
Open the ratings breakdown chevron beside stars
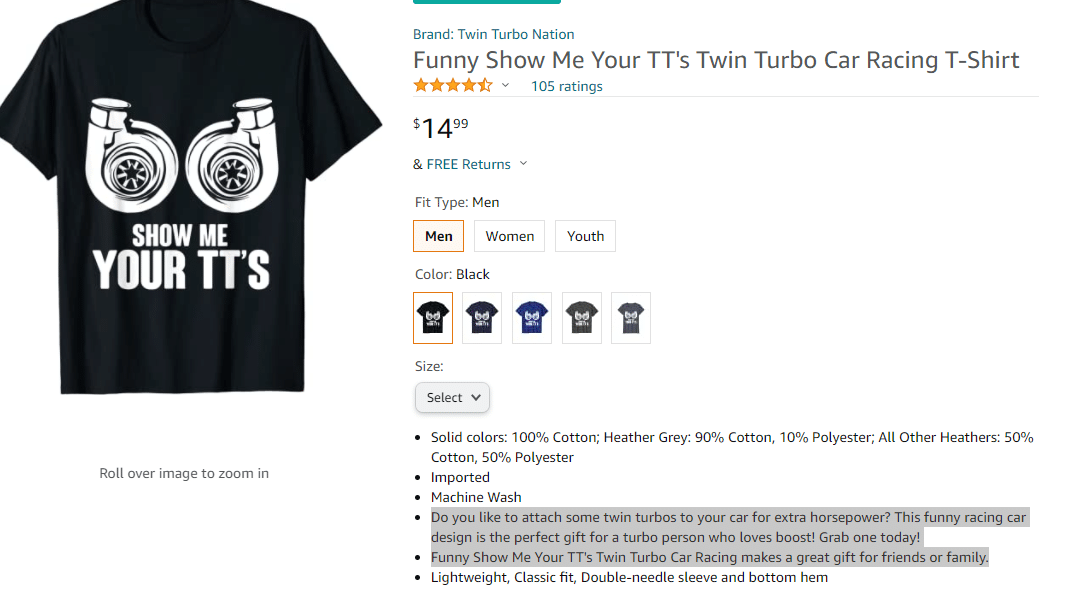tap(505, 85)
